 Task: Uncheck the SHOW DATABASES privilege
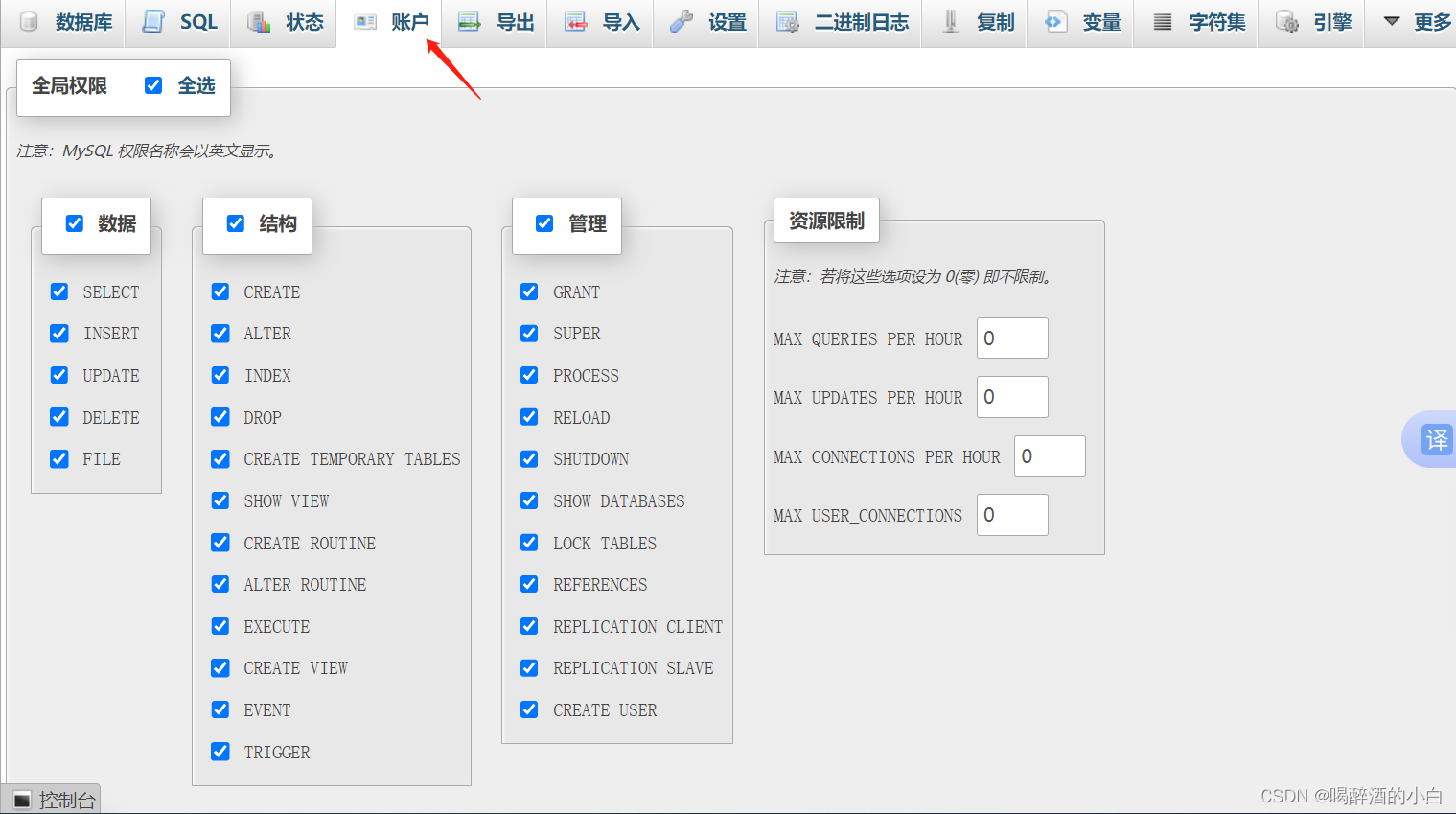[529, 500]
